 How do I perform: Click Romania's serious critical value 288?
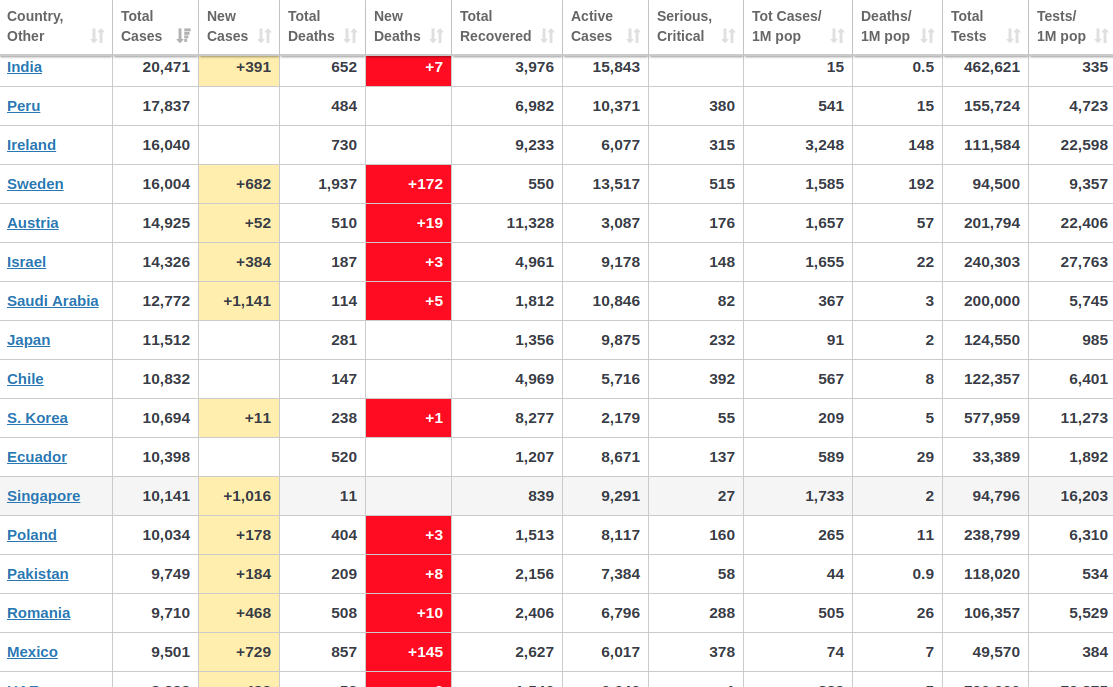click(x=722, y=613)
